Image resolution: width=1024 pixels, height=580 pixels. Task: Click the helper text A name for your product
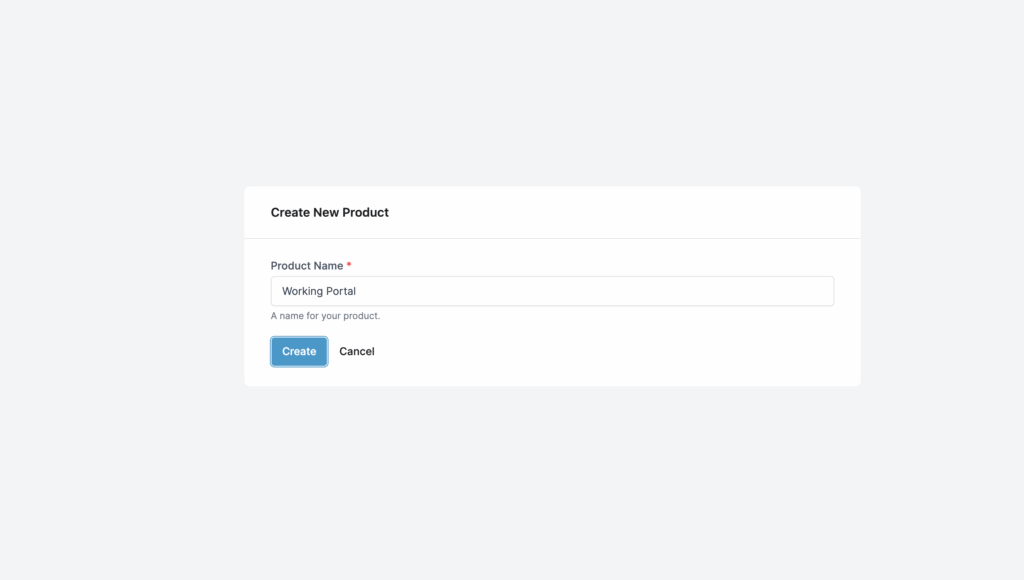tap(324, 315)
